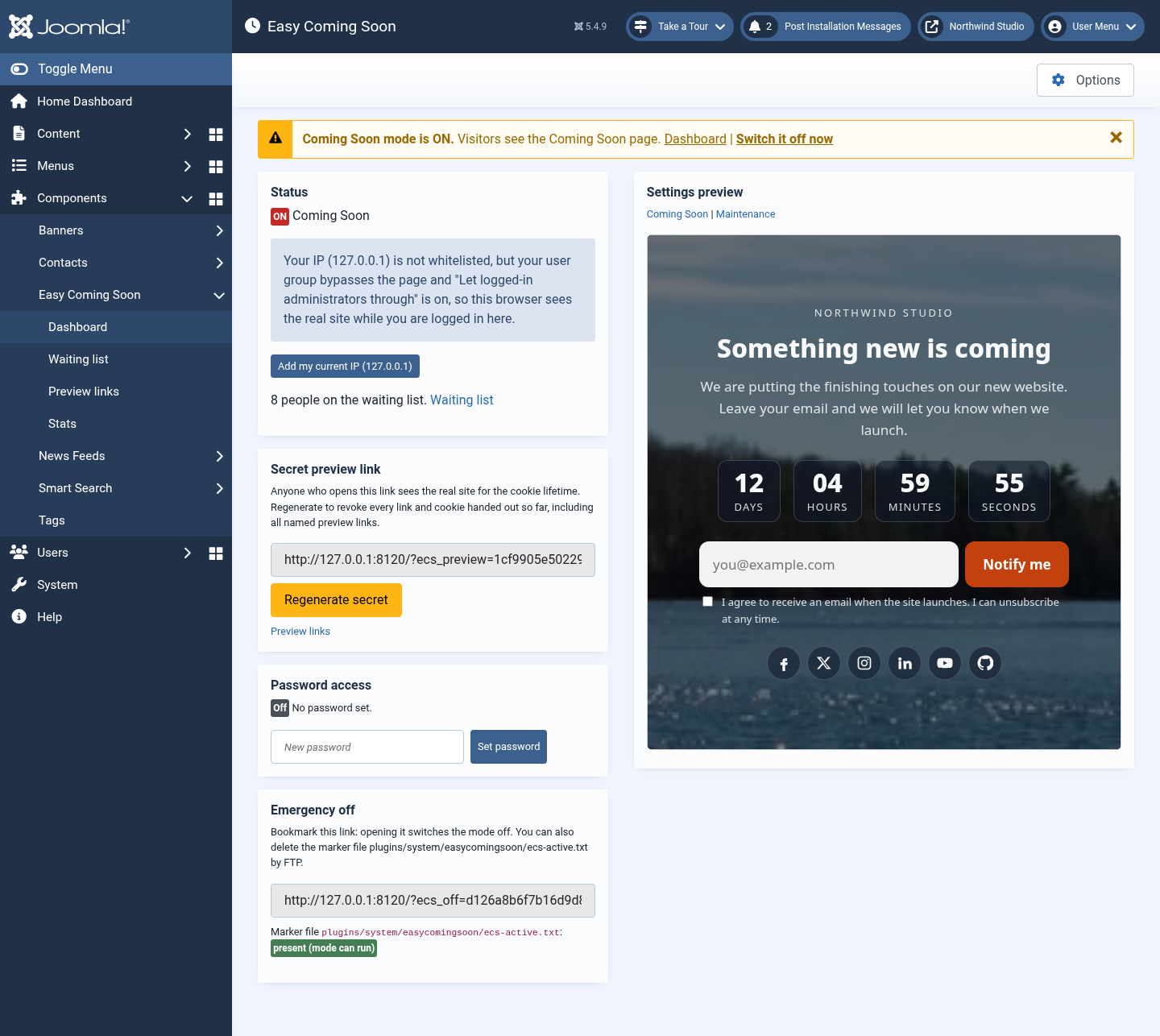Click Set password button

pos(508,747)
